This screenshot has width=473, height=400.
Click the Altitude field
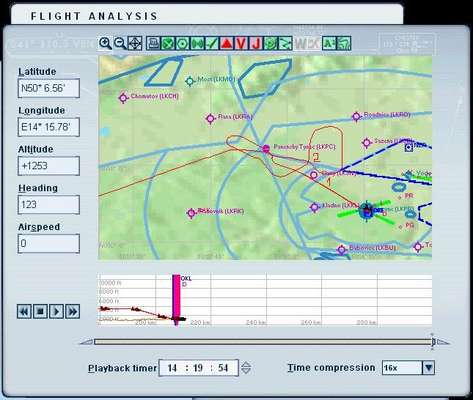49,166
